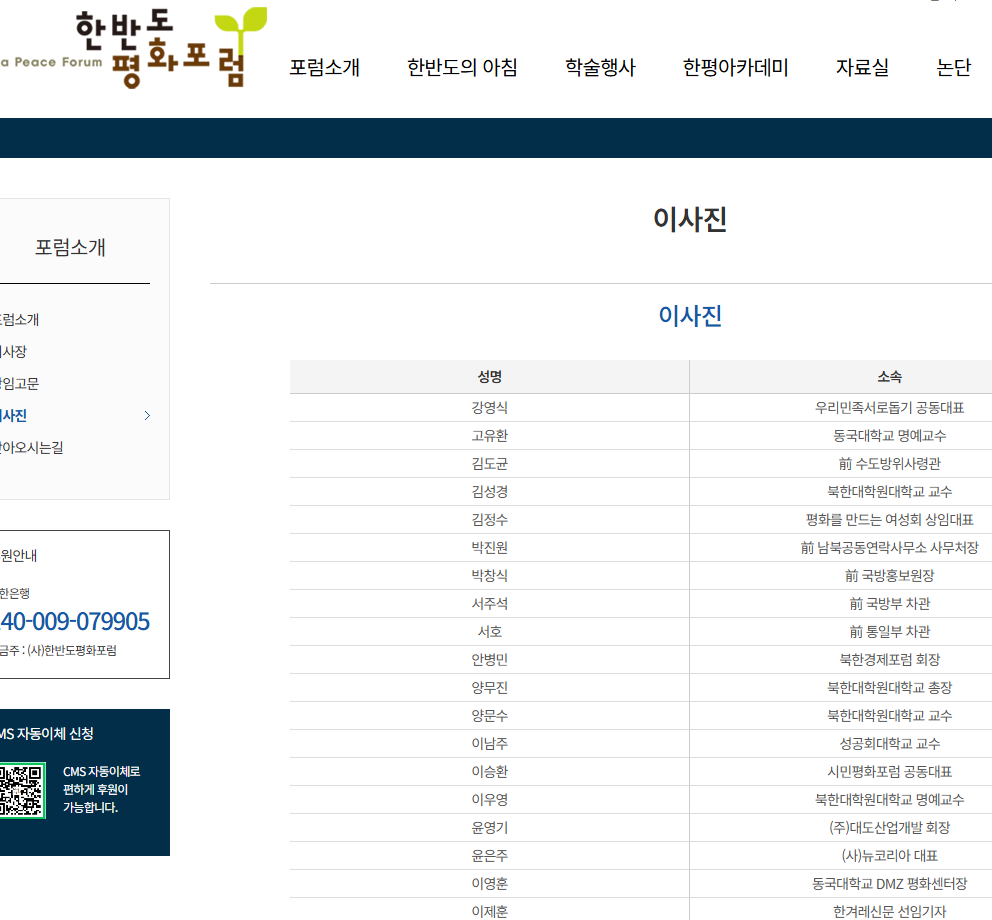Viewport: 992px width, 920px height.
Task: Open the 이사장 sidebar link
Action: [13, 352]
